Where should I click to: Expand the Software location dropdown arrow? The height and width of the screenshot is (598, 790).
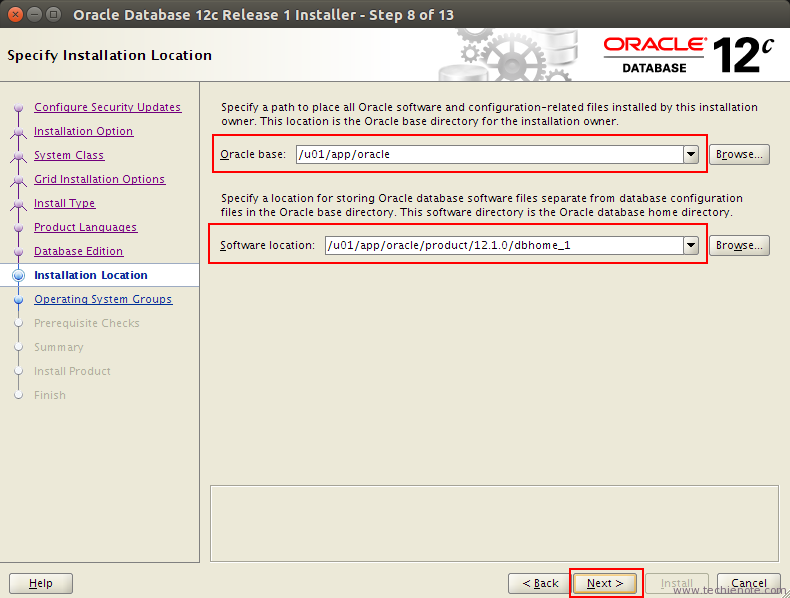click(691, 245)
